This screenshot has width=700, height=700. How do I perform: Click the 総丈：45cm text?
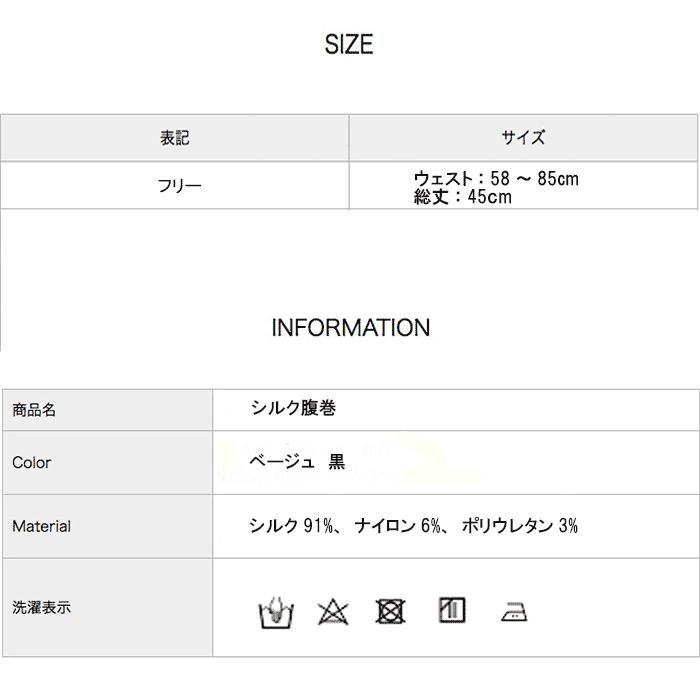click(462, 196)
